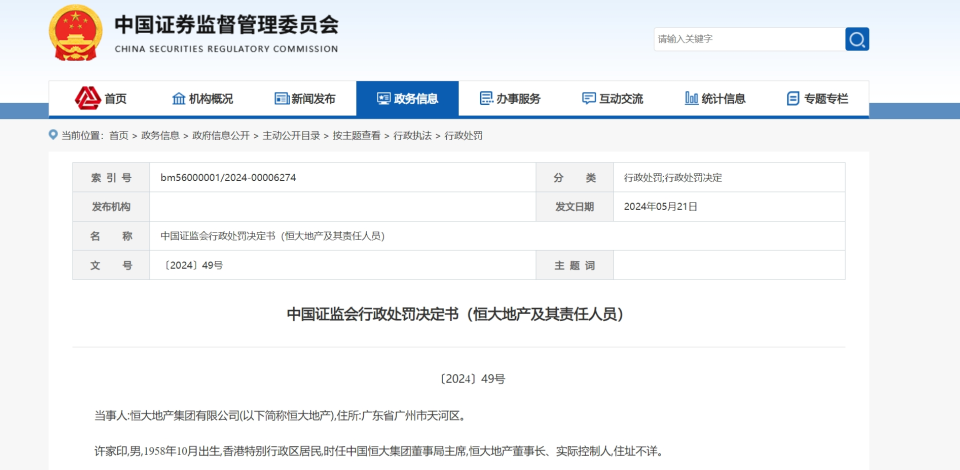Click 按主题查看 breadcrumb link
The width and height of the screenshot is (960, 470).
click(x=356, y=136)
